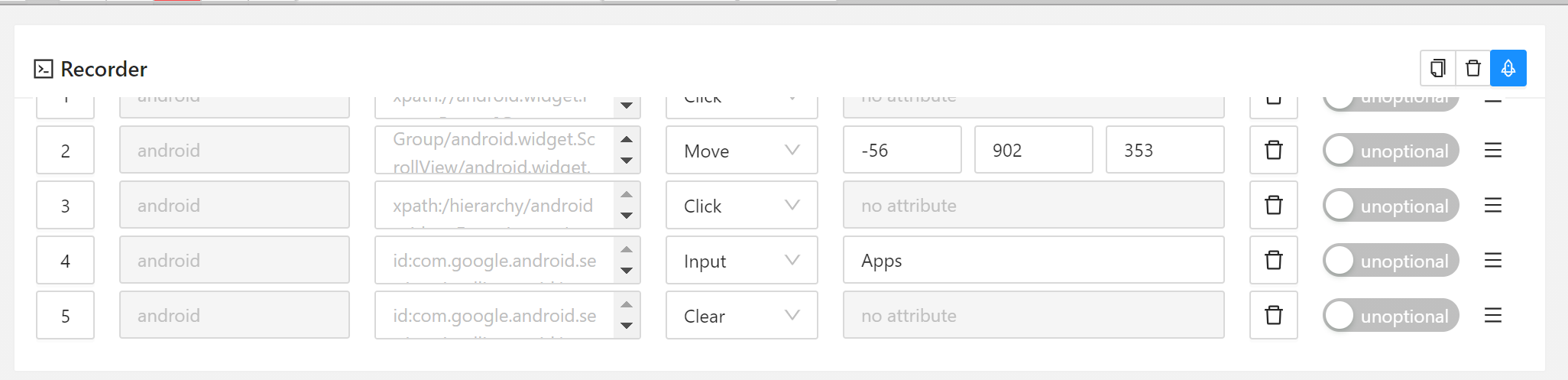The height and width of the screenshot is (380, 1568).
Task: Delete step 3 with its trash icon
Action: click(1274, 206)
